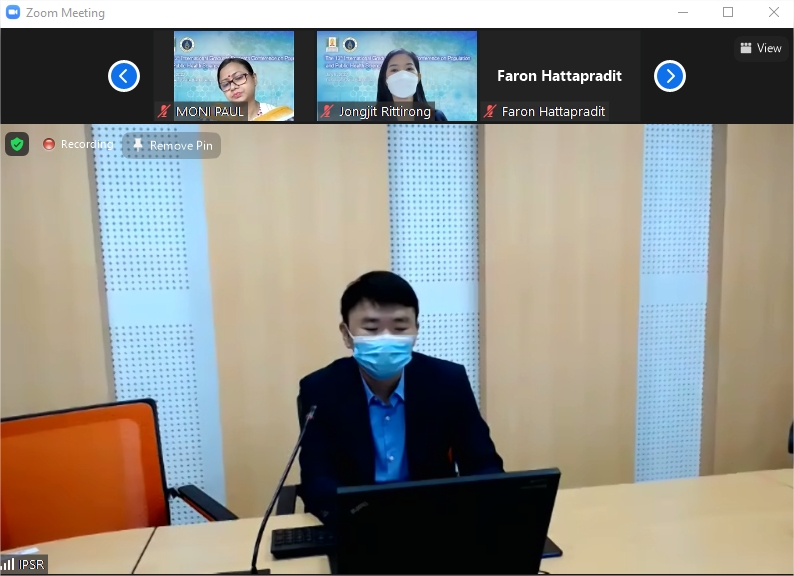Select the Faron Hattapradit participant tile
Viewport: 794px width, 576px height.
pyautogui.click(x=559, y=76)
